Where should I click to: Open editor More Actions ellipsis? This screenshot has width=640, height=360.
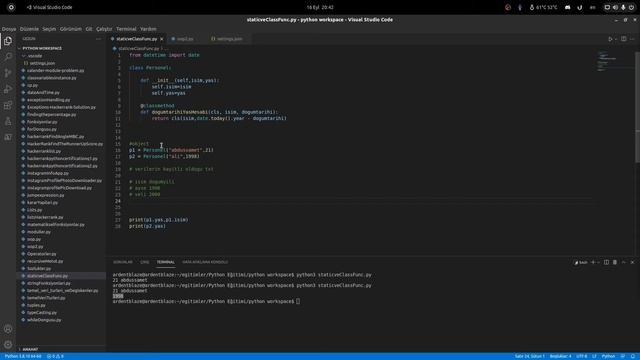point(632,39)
